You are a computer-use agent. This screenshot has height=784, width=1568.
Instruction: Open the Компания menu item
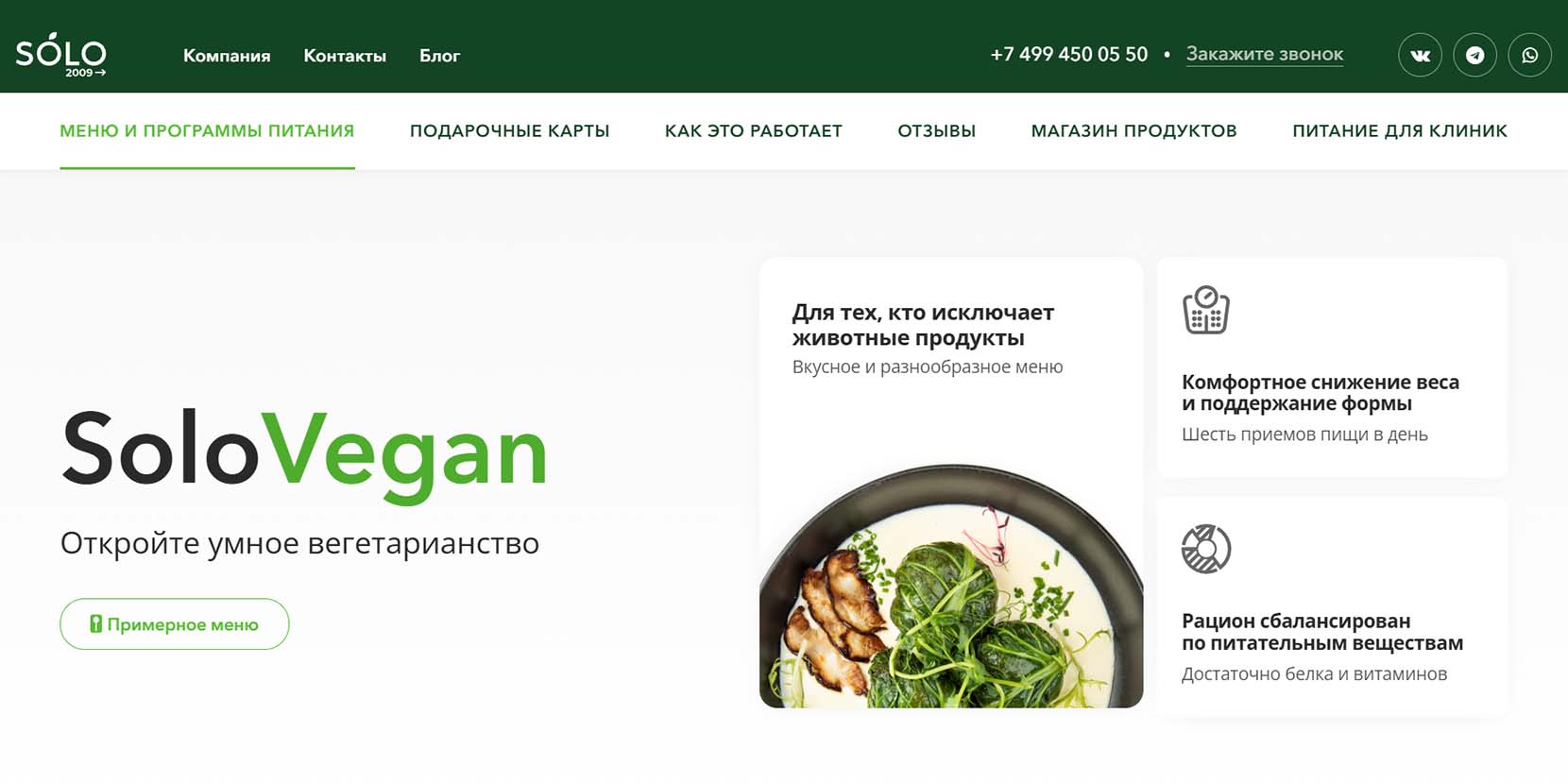point(227,56)
